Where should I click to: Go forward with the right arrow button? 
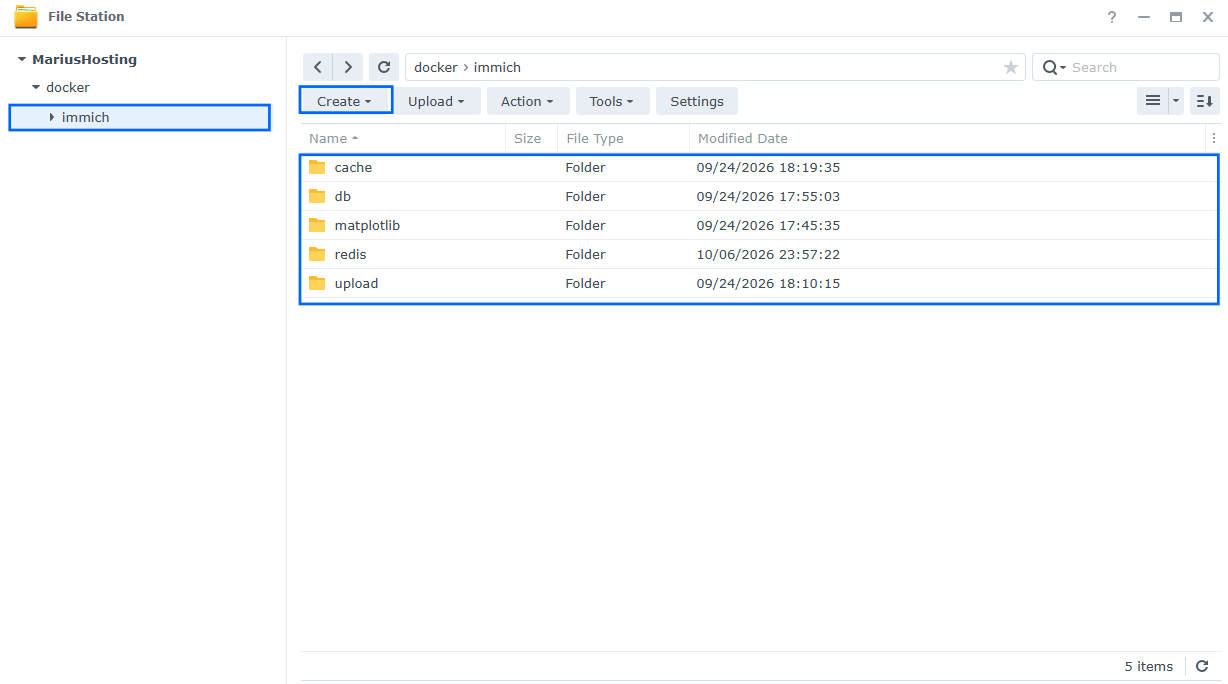(348, 67)
